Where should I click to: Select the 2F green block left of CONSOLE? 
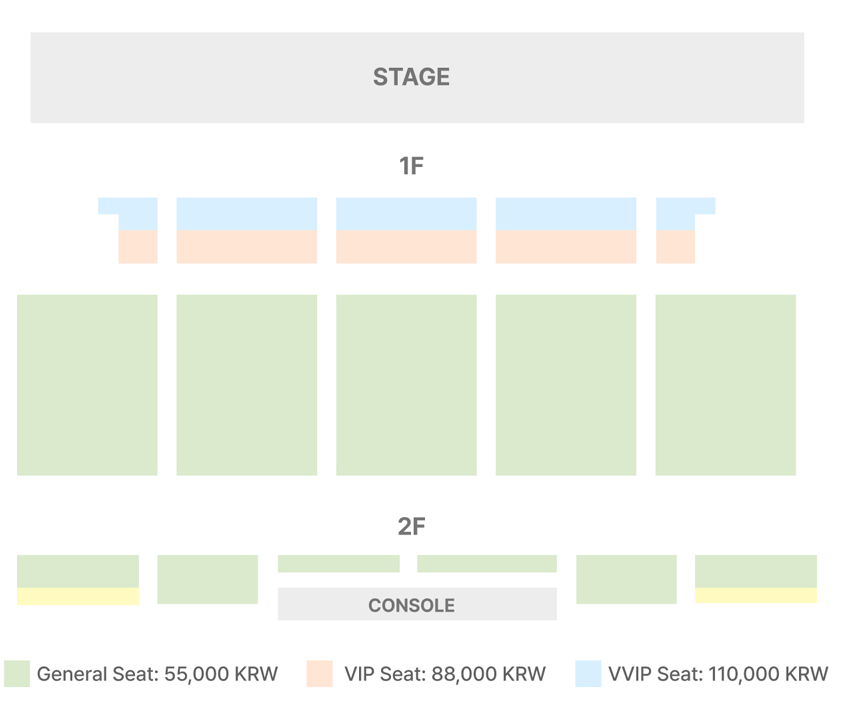click(207, 579)
